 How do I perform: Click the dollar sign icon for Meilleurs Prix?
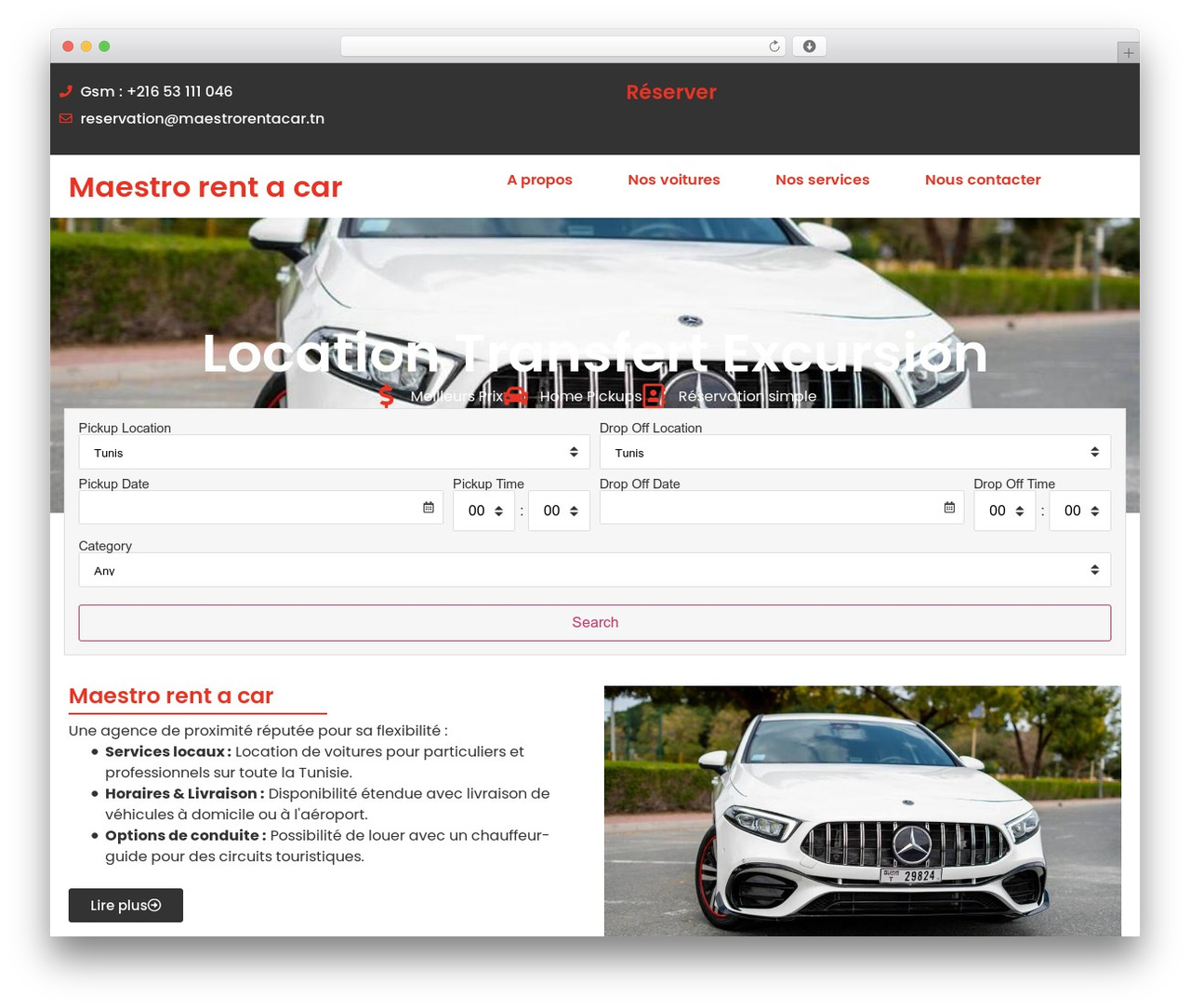[387, 396]
